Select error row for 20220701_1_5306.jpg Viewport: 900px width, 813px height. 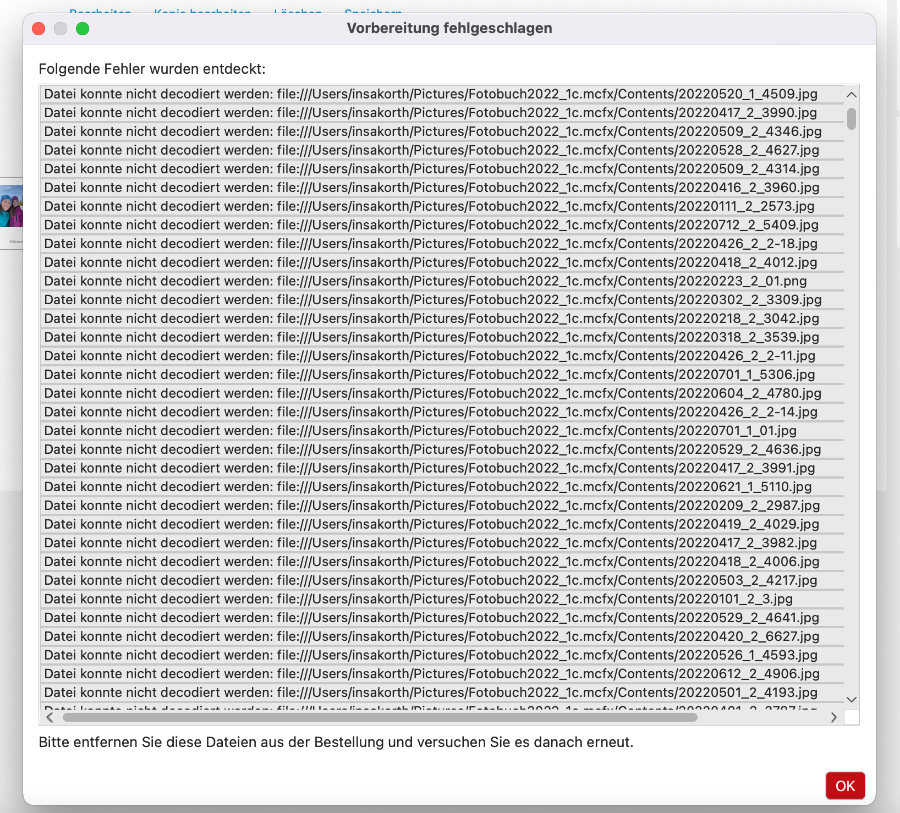tap(442, 375)
